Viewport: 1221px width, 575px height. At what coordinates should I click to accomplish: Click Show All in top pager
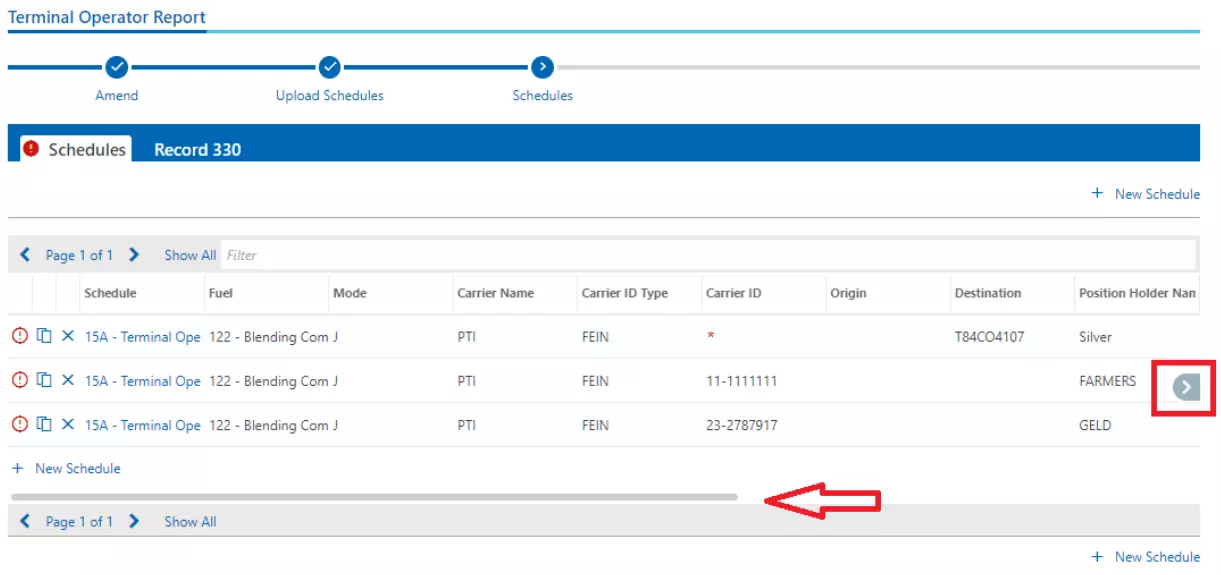coord(190,255)
